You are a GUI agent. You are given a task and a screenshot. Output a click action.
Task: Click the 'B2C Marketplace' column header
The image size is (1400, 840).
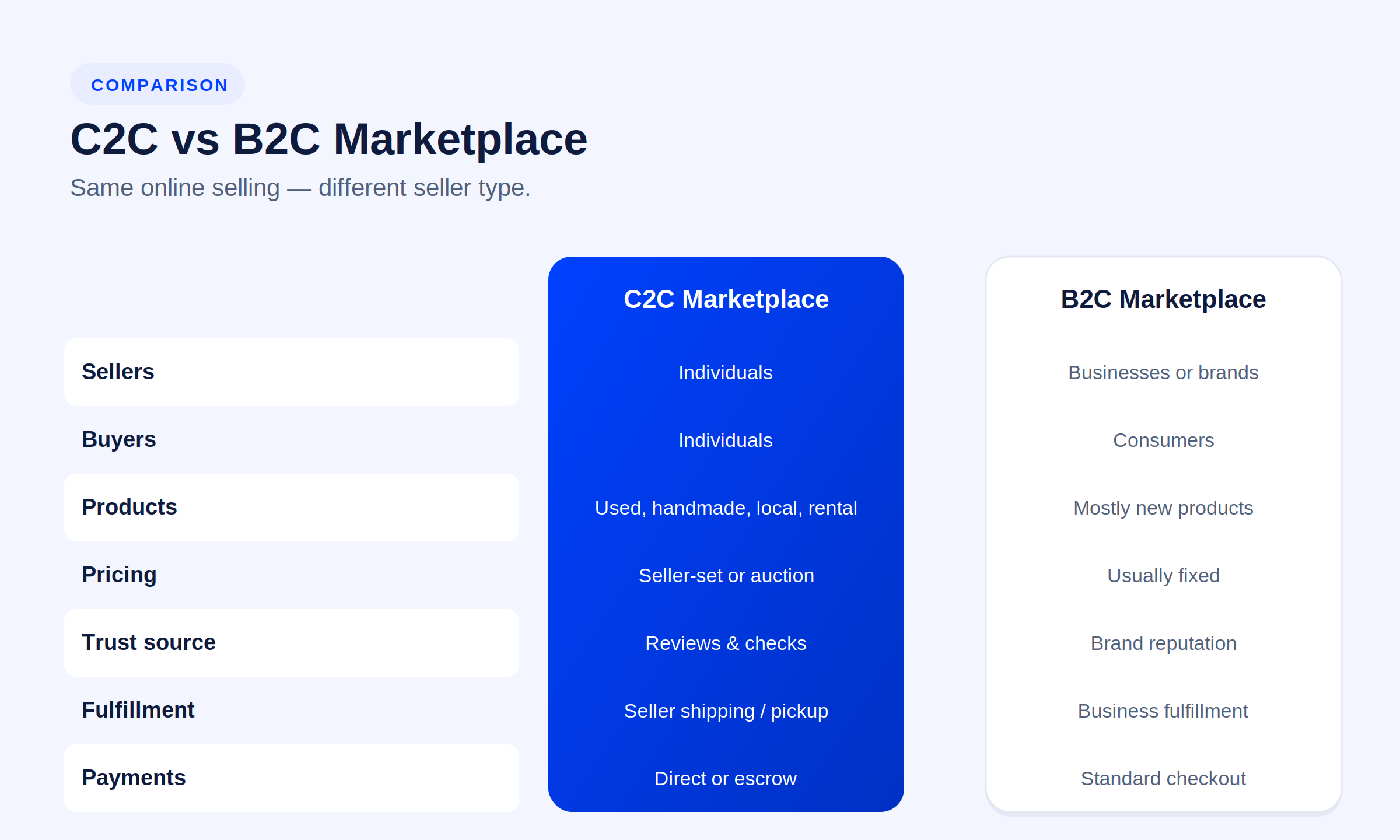pyautogui.click(x=1164, y=300)
